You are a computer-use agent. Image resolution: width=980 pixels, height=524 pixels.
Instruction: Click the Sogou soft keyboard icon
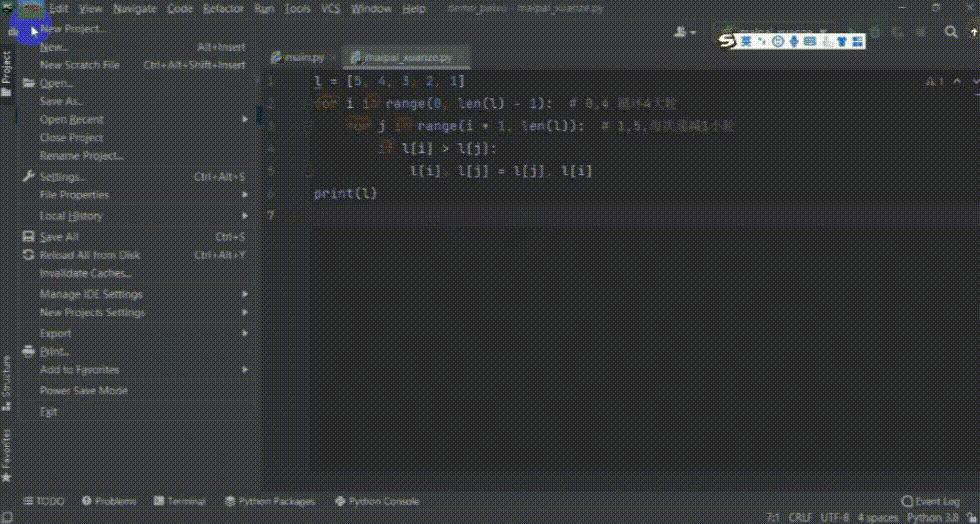pos(810,42)
